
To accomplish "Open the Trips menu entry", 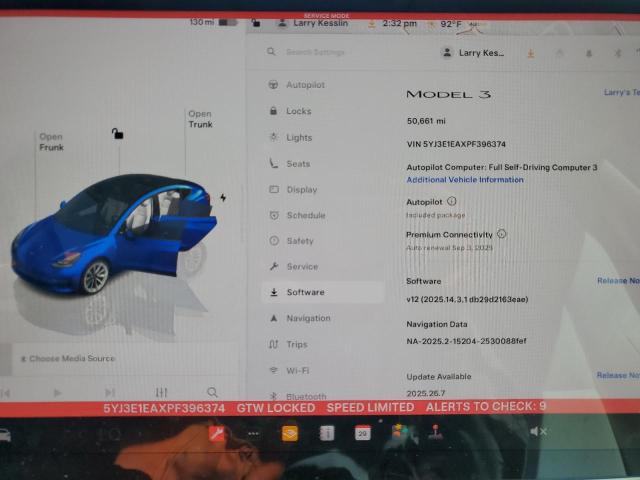I will tap(288, 344).
